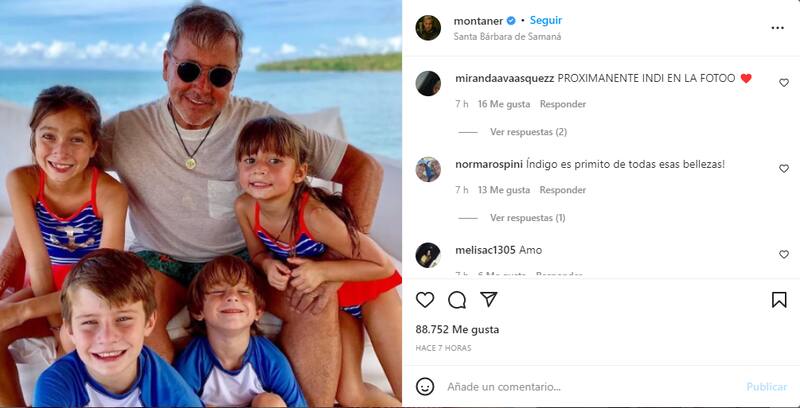Screen dimensions: 800x408
Task: Like the post with the heart icon
Action: point(425,300)
